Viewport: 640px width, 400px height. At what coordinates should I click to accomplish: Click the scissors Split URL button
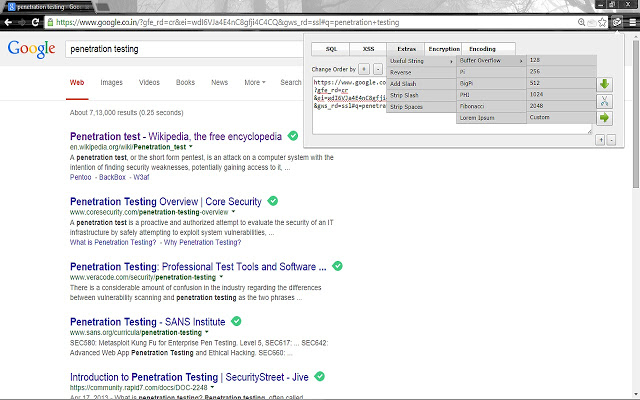[604, 101]
